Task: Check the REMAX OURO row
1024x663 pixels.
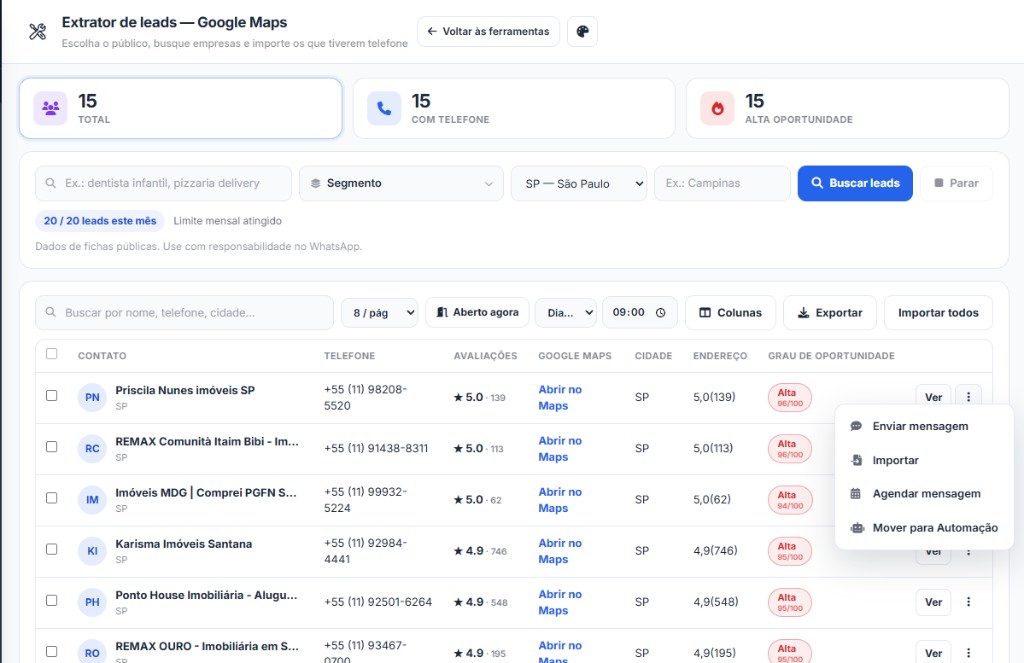Action: click(x=52, y=651)
